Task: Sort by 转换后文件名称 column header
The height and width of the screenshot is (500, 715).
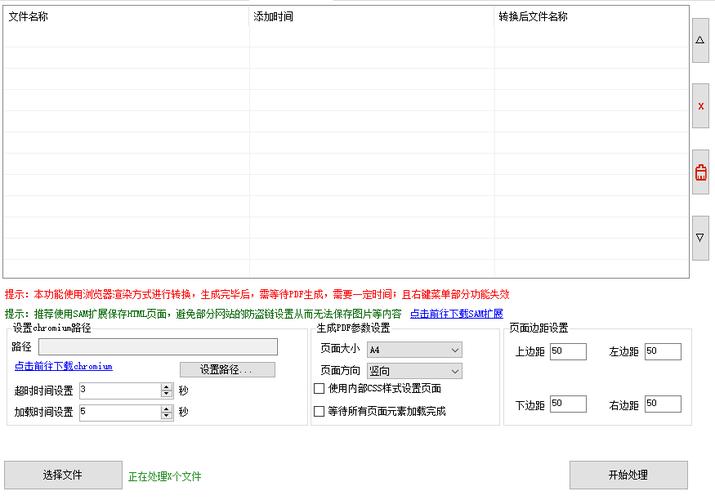Action: coord(591,17)
